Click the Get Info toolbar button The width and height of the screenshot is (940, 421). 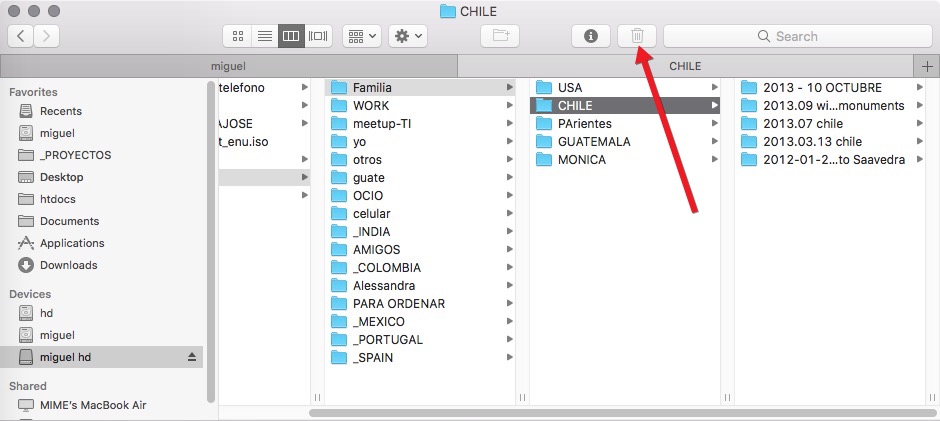[x=590, y=36]
